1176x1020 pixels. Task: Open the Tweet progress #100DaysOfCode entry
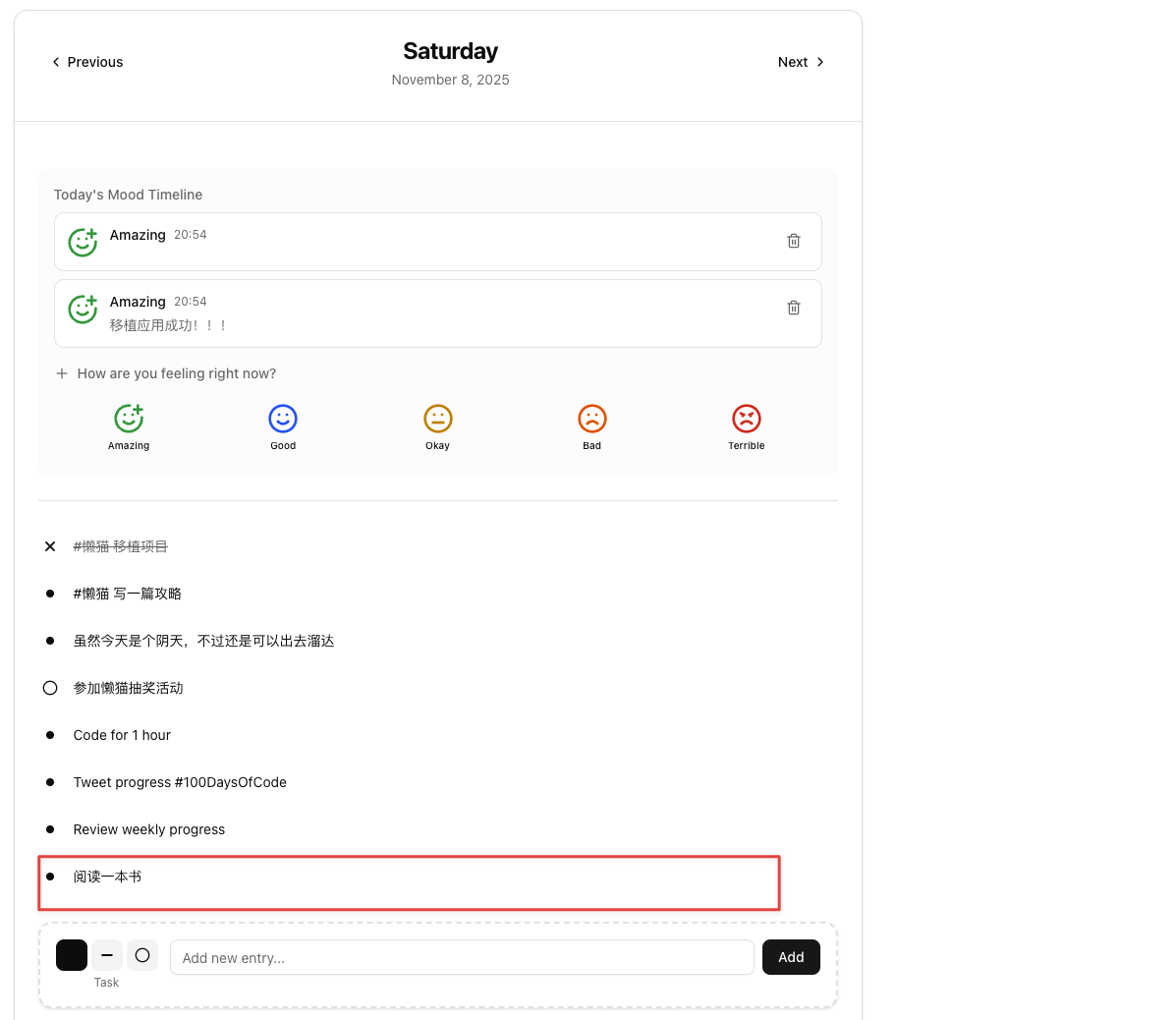[180, 782]
